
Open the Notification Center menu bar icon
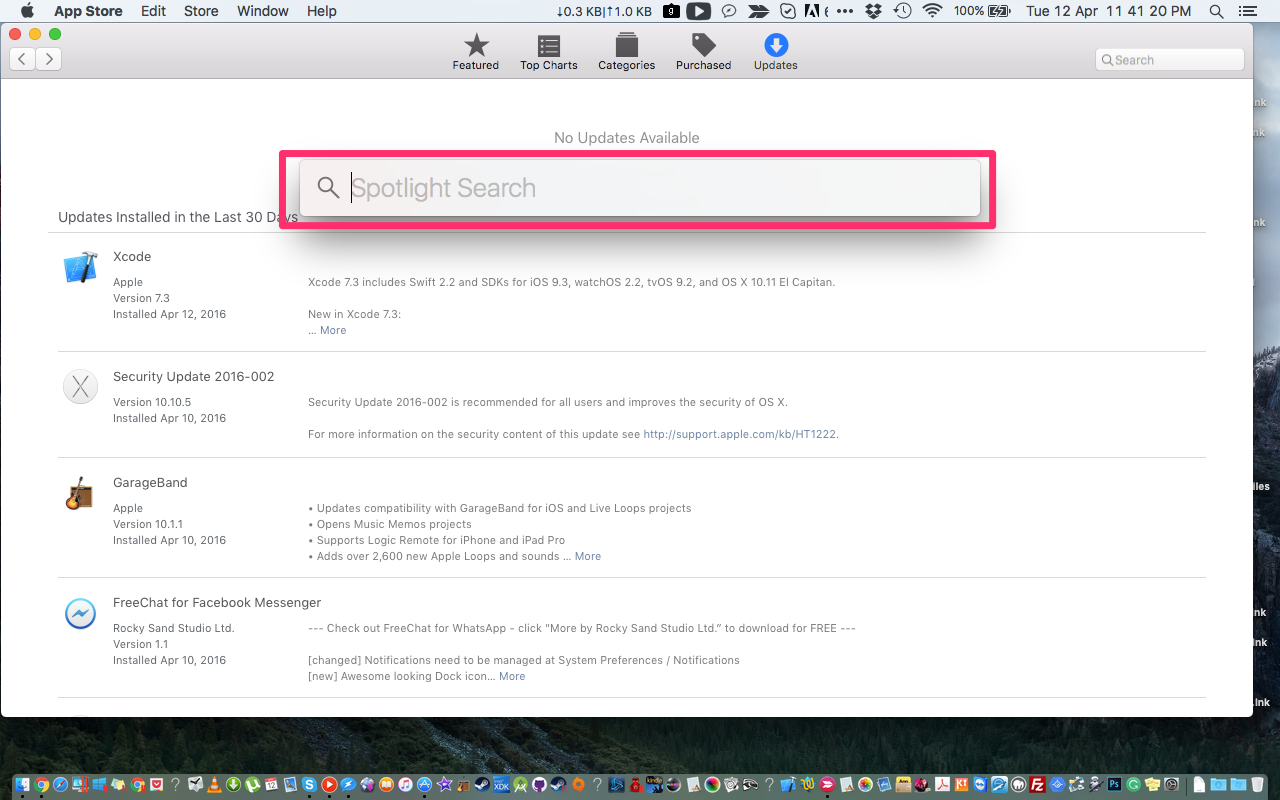1248,11
